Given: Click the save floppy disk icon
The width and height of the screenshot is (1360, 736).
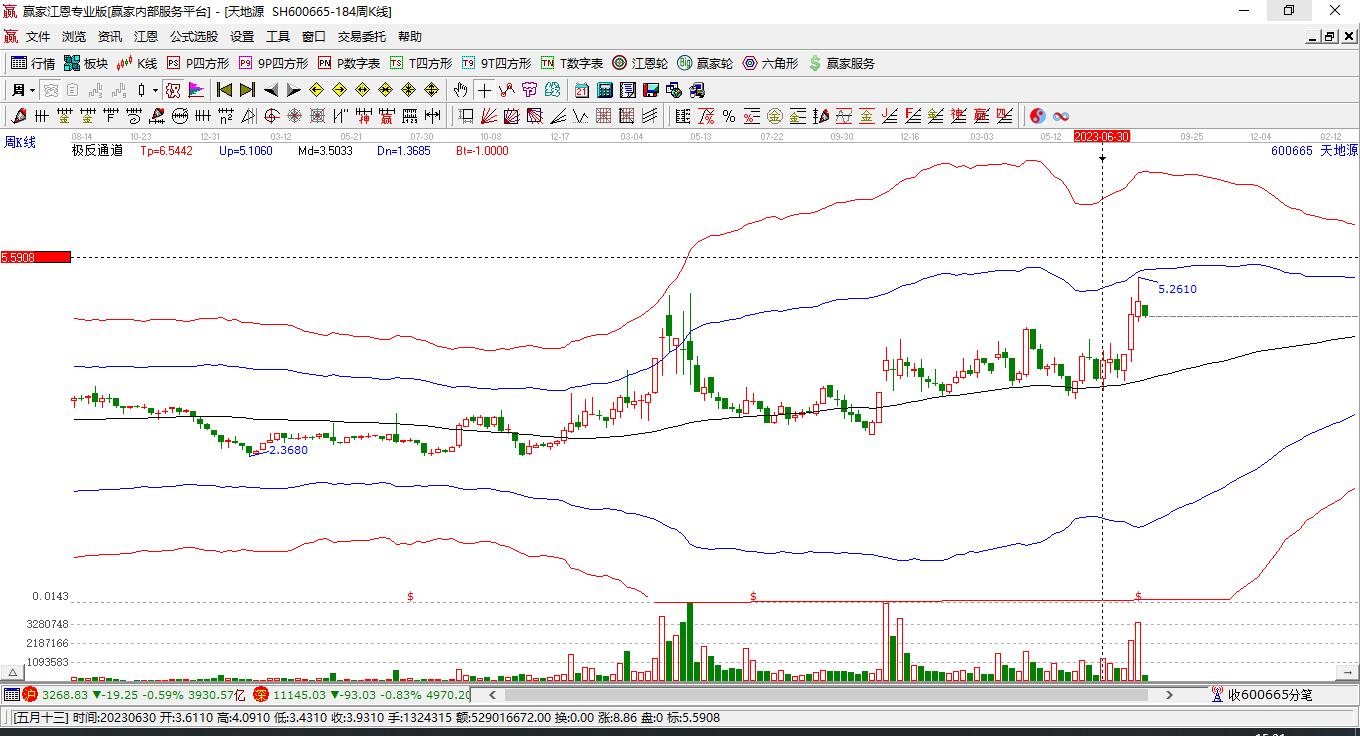Looking at the screenshot, I should point(651,90).
